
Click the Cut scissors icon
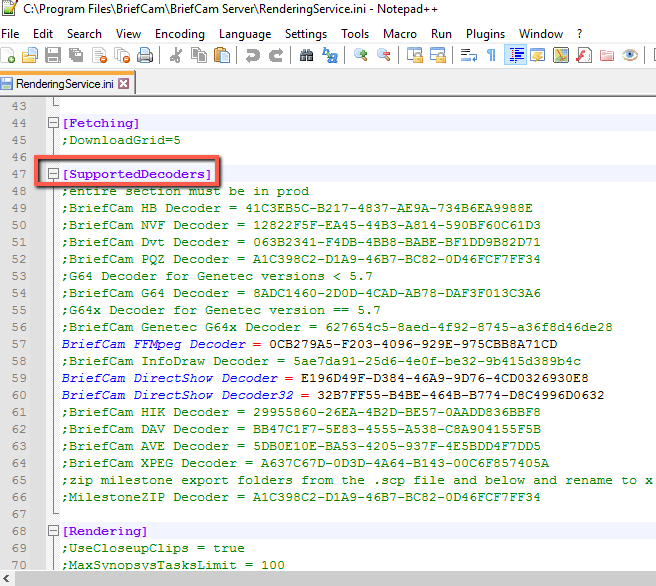pos(176,55)
